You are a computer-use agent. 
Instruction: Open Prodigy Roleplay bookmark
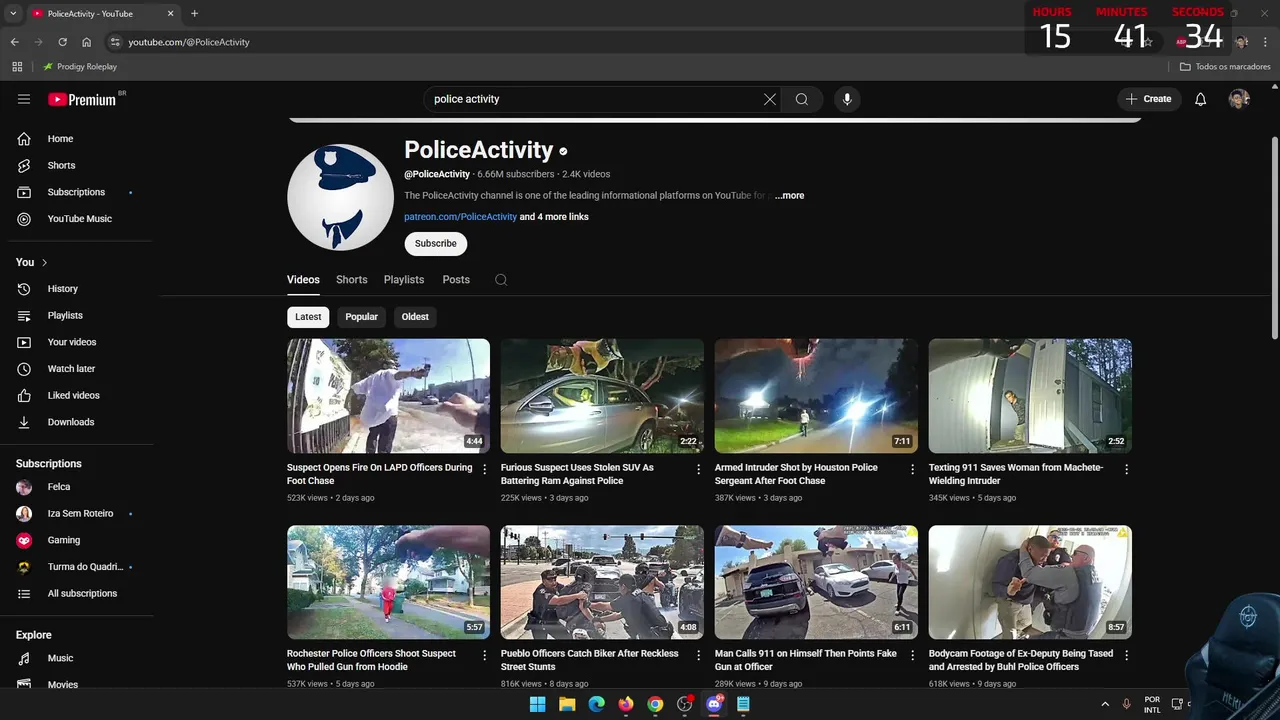pyautogui.click(x=80, y=67)
